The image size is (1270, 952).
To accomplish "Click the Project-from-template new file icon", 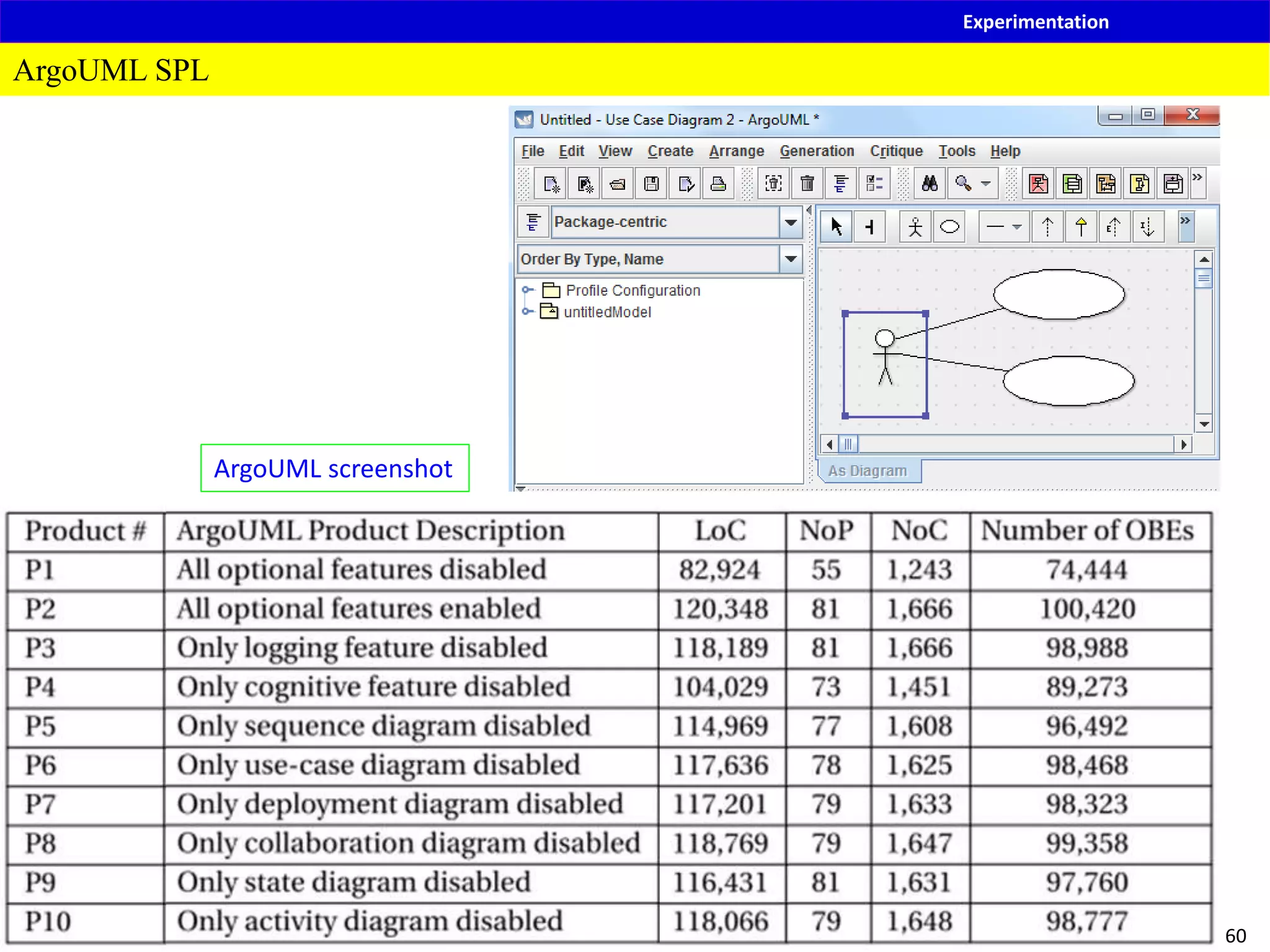I will (584, 184).
